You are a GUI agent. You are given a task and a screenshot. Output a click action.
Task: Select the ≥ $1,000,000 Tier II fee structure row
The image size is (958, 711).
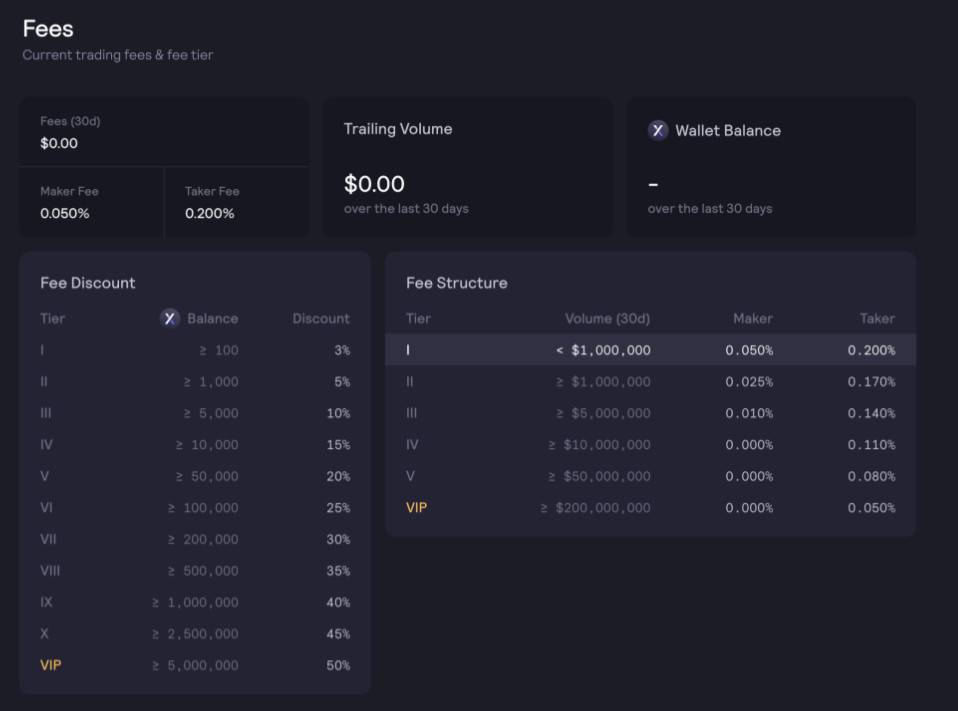coord(650,381)
